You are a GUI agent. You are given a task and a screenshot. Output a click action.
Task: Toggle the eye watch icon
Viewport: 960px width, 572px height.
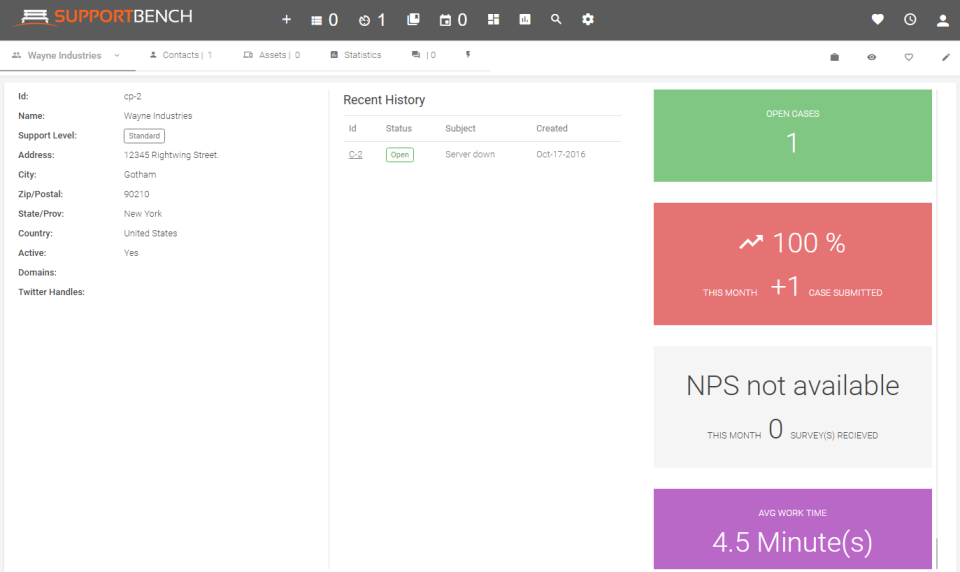point(871,57)
